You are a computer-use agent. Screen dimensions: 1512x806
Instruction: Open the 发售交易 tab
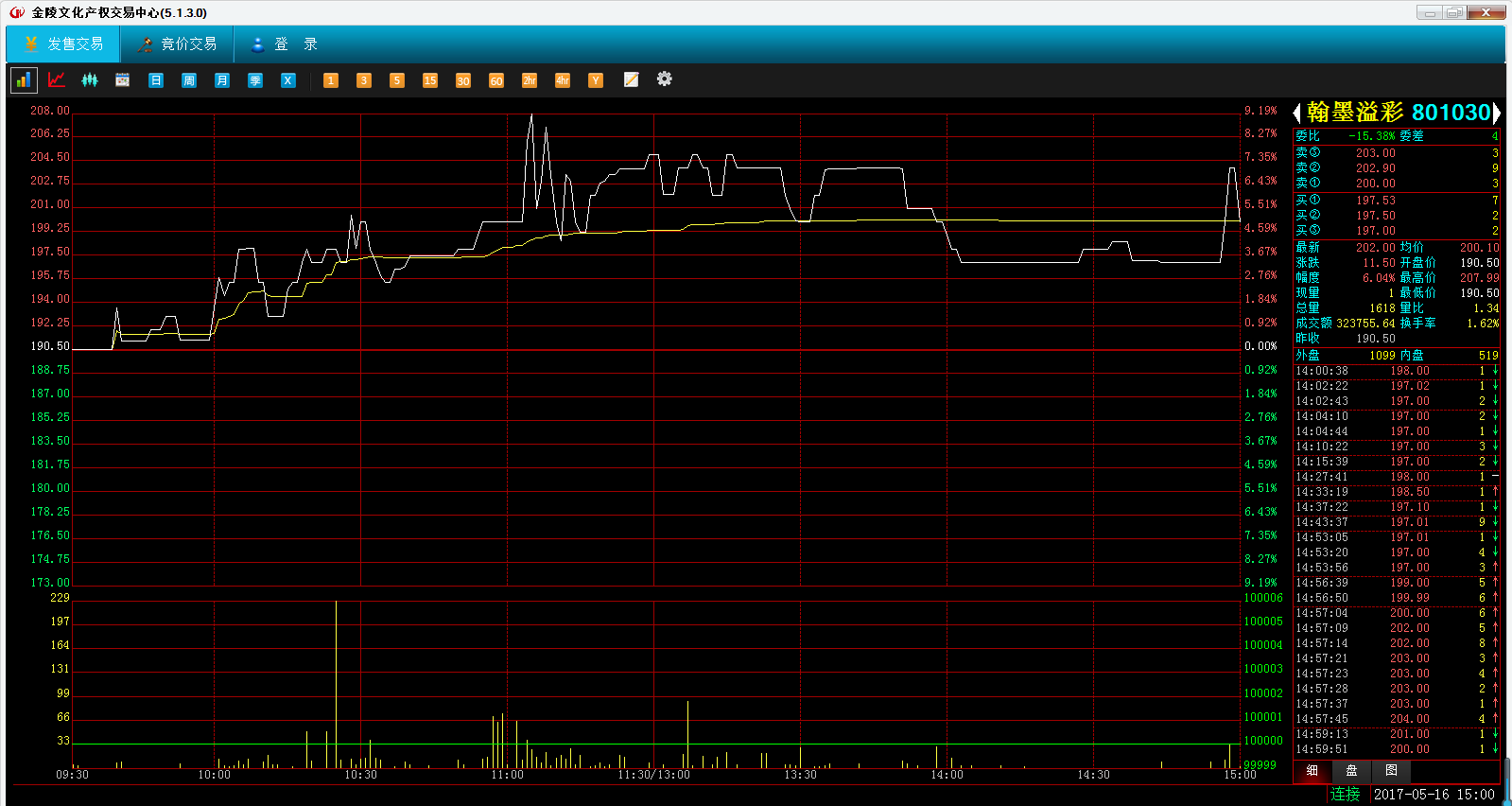pos(63,44)
